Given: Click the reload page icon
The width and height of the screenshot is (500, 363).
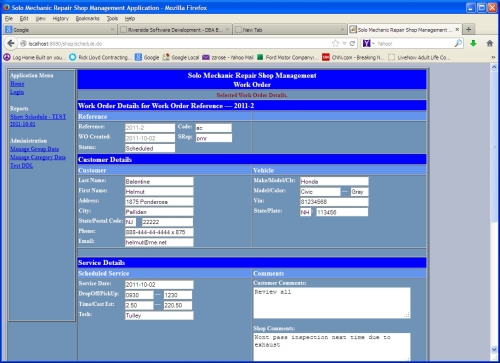Looking at the screenshot, I should 352,43.
